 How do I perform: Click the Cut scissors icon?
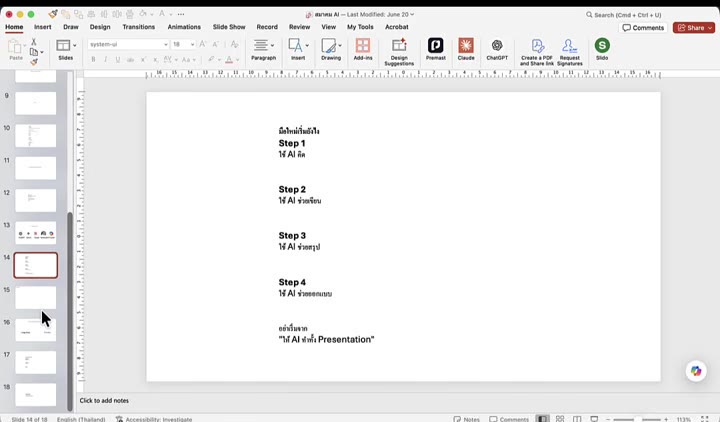click(34, 42)
